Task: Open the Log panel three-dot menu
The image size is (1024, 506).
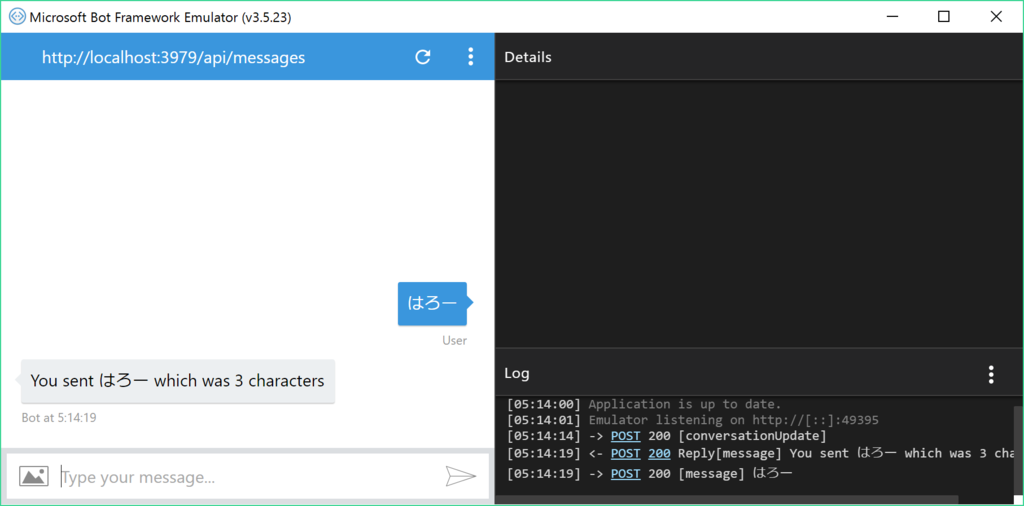Action: point(991,374)
